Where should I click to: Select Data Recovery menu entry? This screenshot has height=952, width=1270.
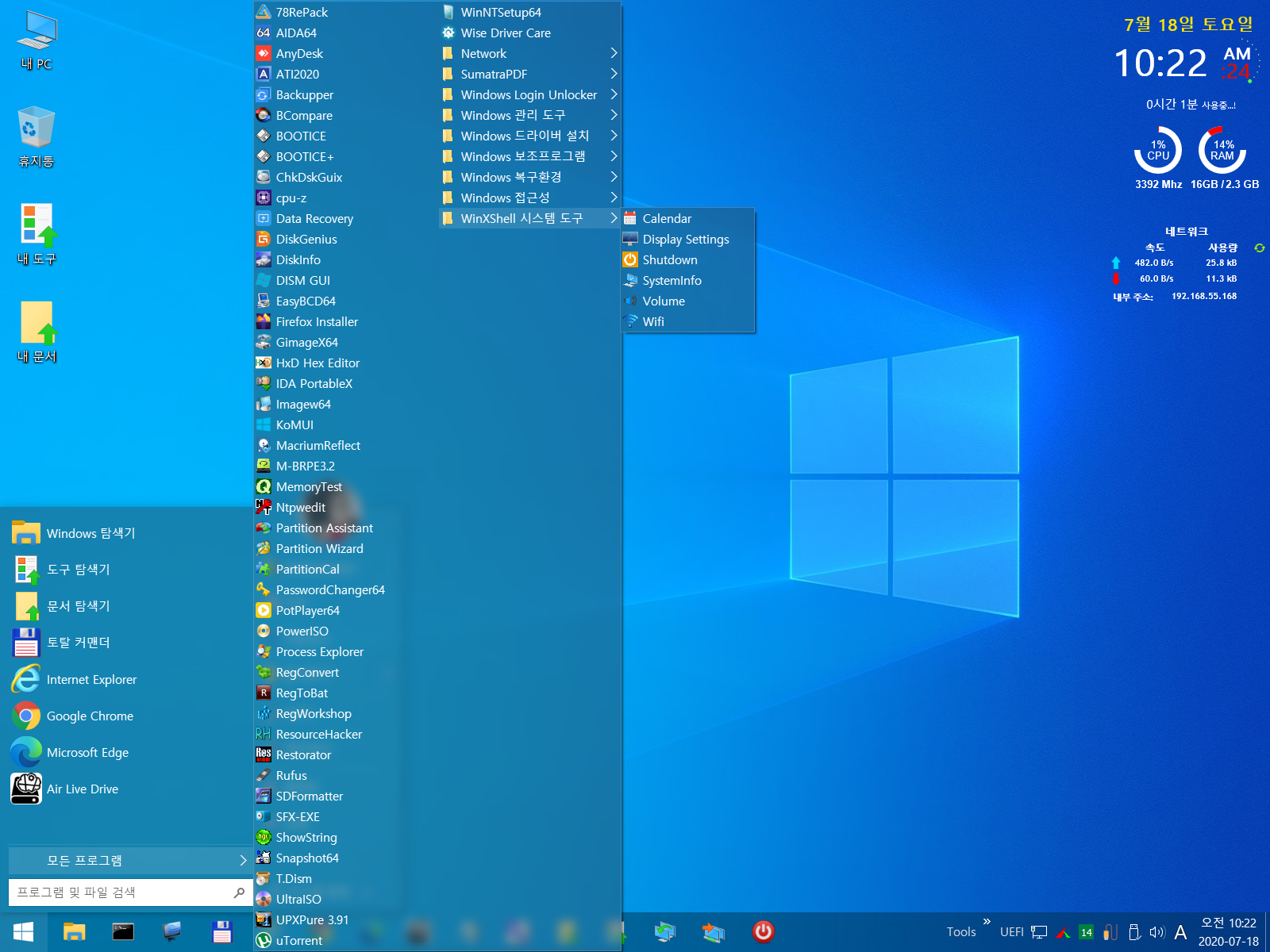click(x=345, y=218)
